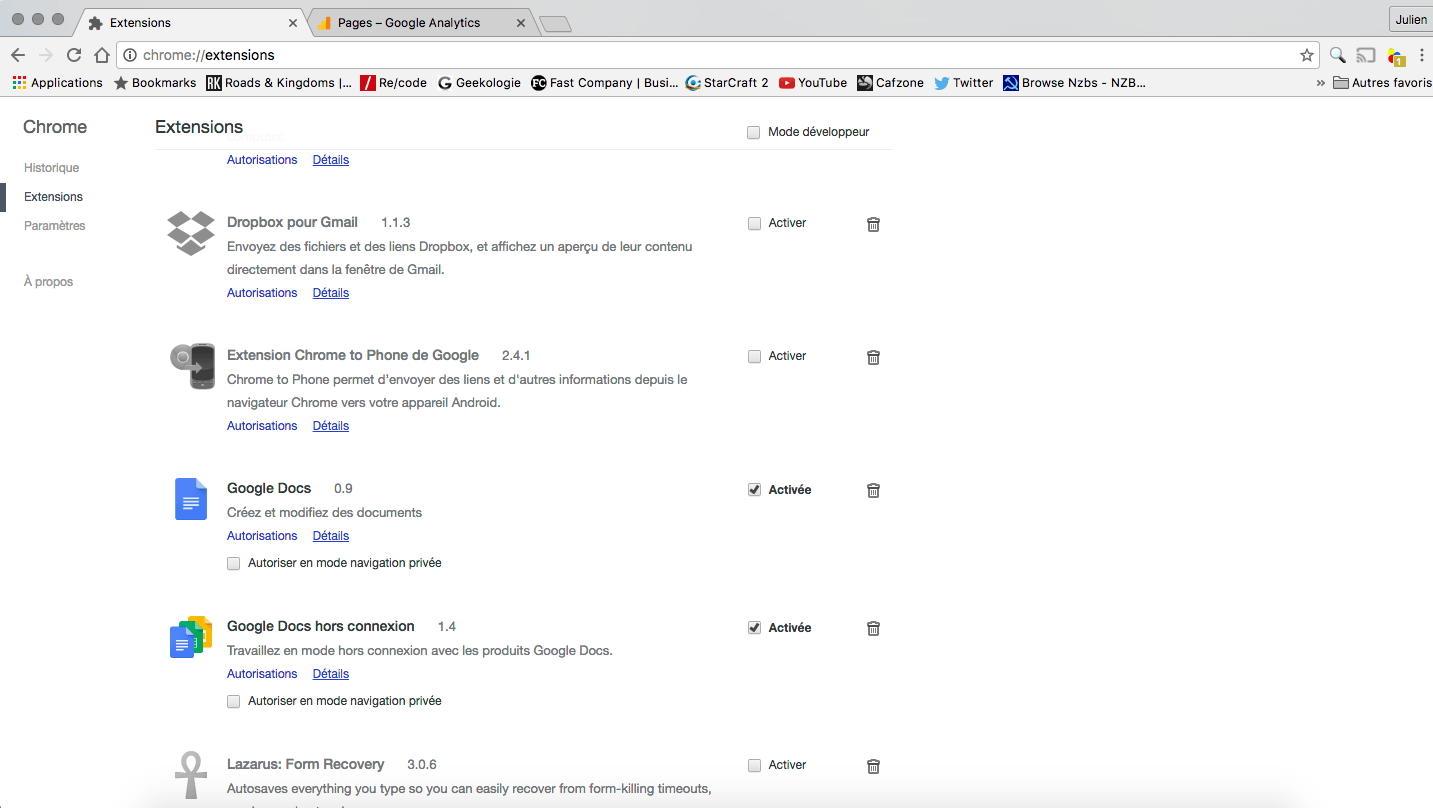Open the home page with the house icon

pos(102,55)
